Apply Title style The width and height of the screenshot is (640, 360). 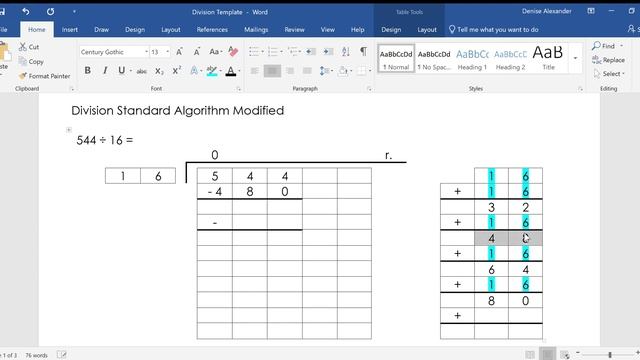[548, 59]
